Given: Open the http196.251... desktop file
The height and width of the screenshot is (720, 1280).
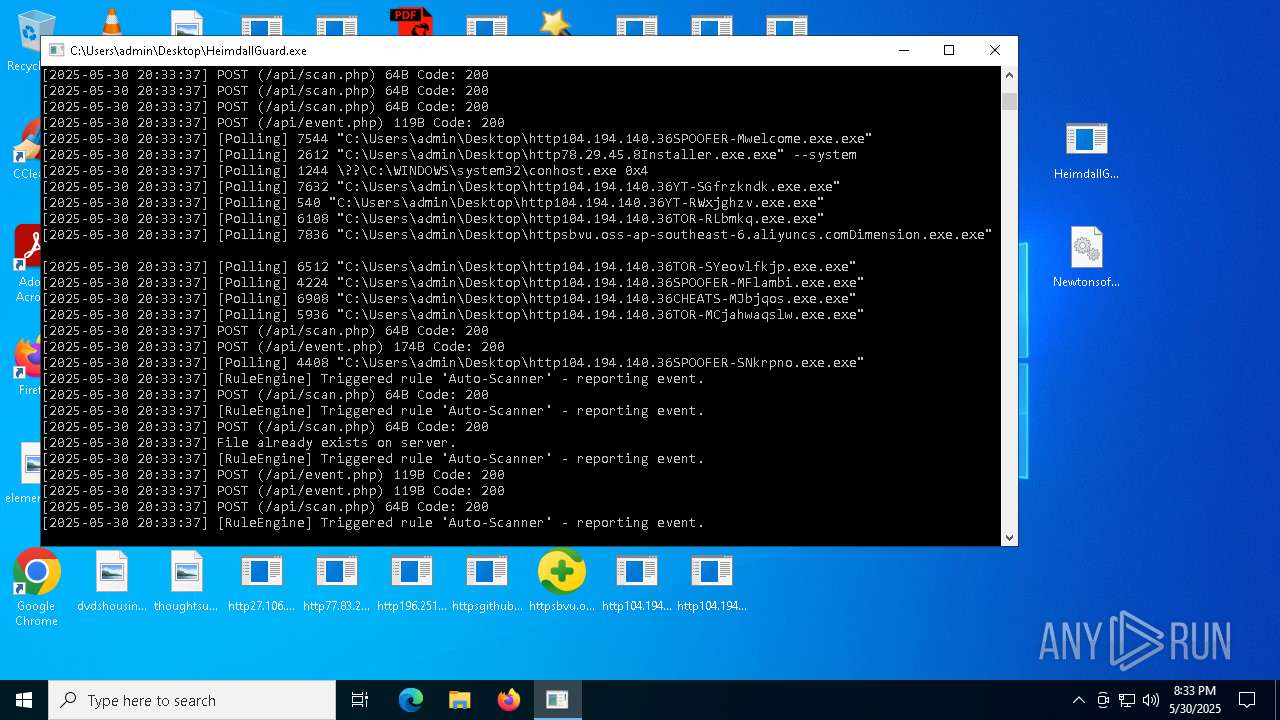Looking at the screenshot, I should point(411,582).
